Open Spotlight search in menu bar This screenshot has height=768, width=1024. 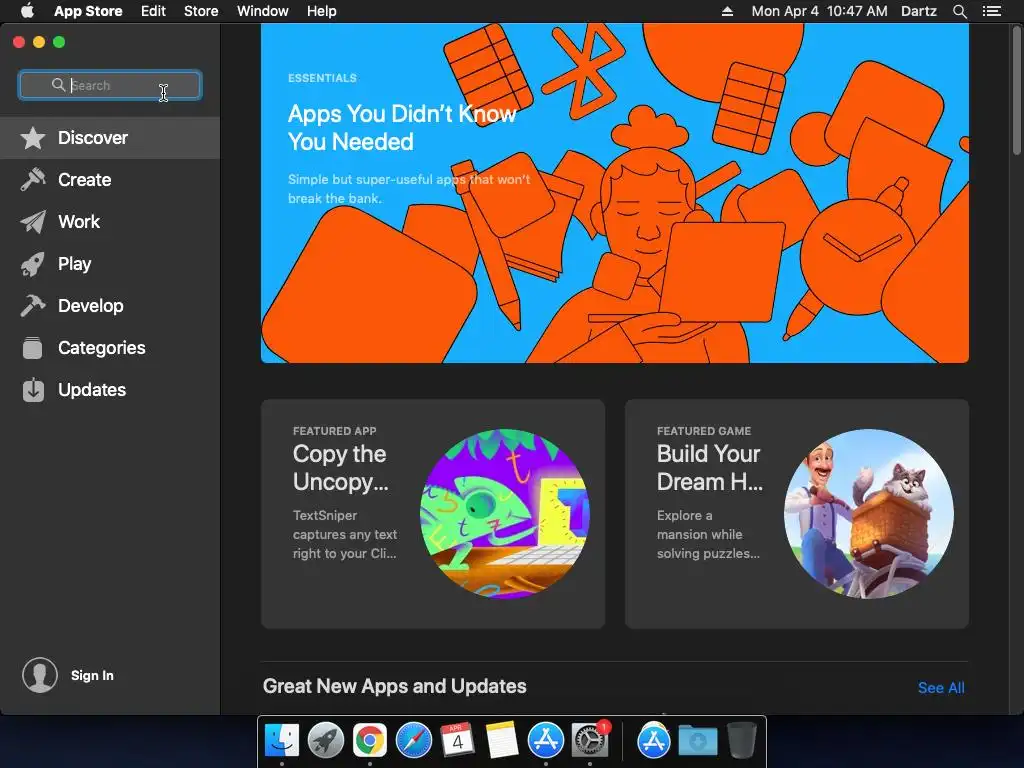pos(960,11)
